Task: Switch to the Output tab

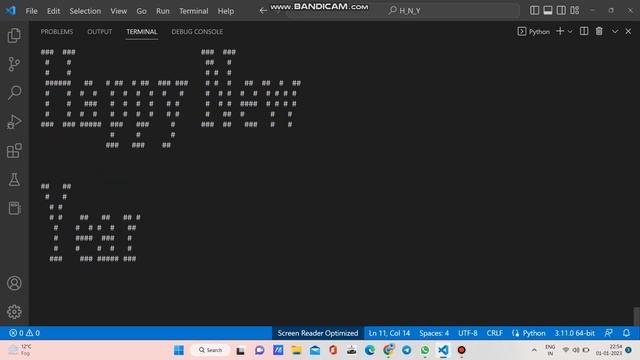Action: tap(100, 31)
